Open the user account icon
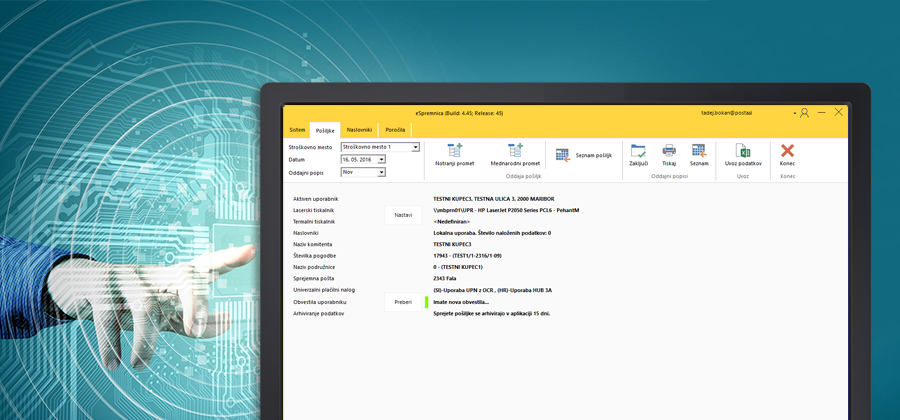 (x=804, y=113)
